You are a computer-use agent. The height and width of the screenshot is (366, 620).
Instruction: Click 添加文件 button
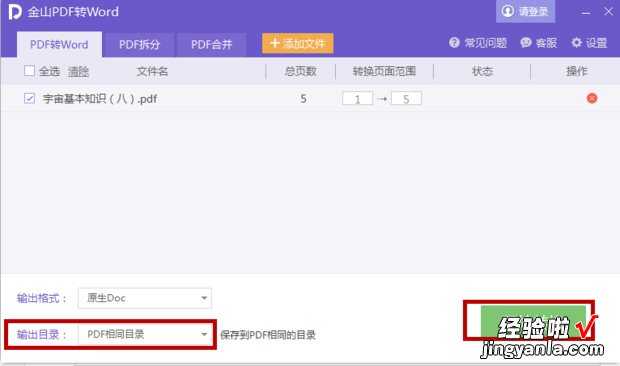[x=298, y=43]
